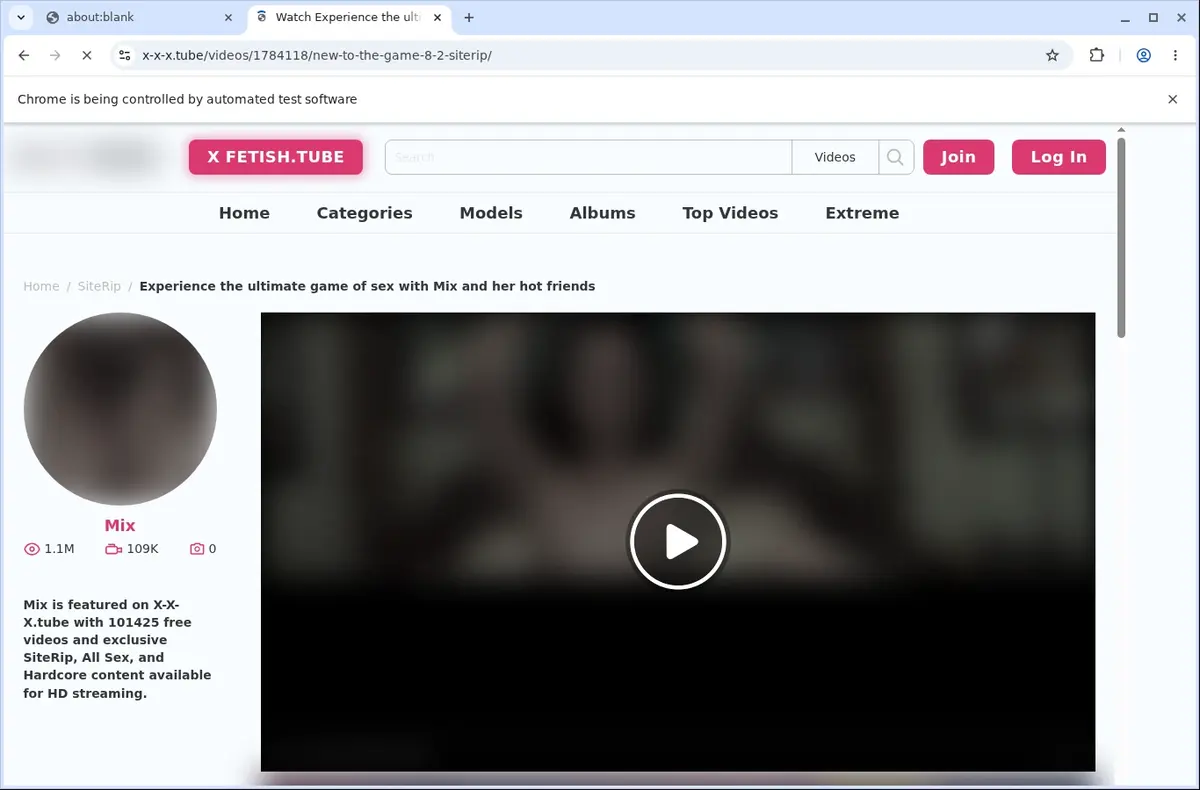Click the Mix description paragraph

pyautogui.click(x=118, y=649)
